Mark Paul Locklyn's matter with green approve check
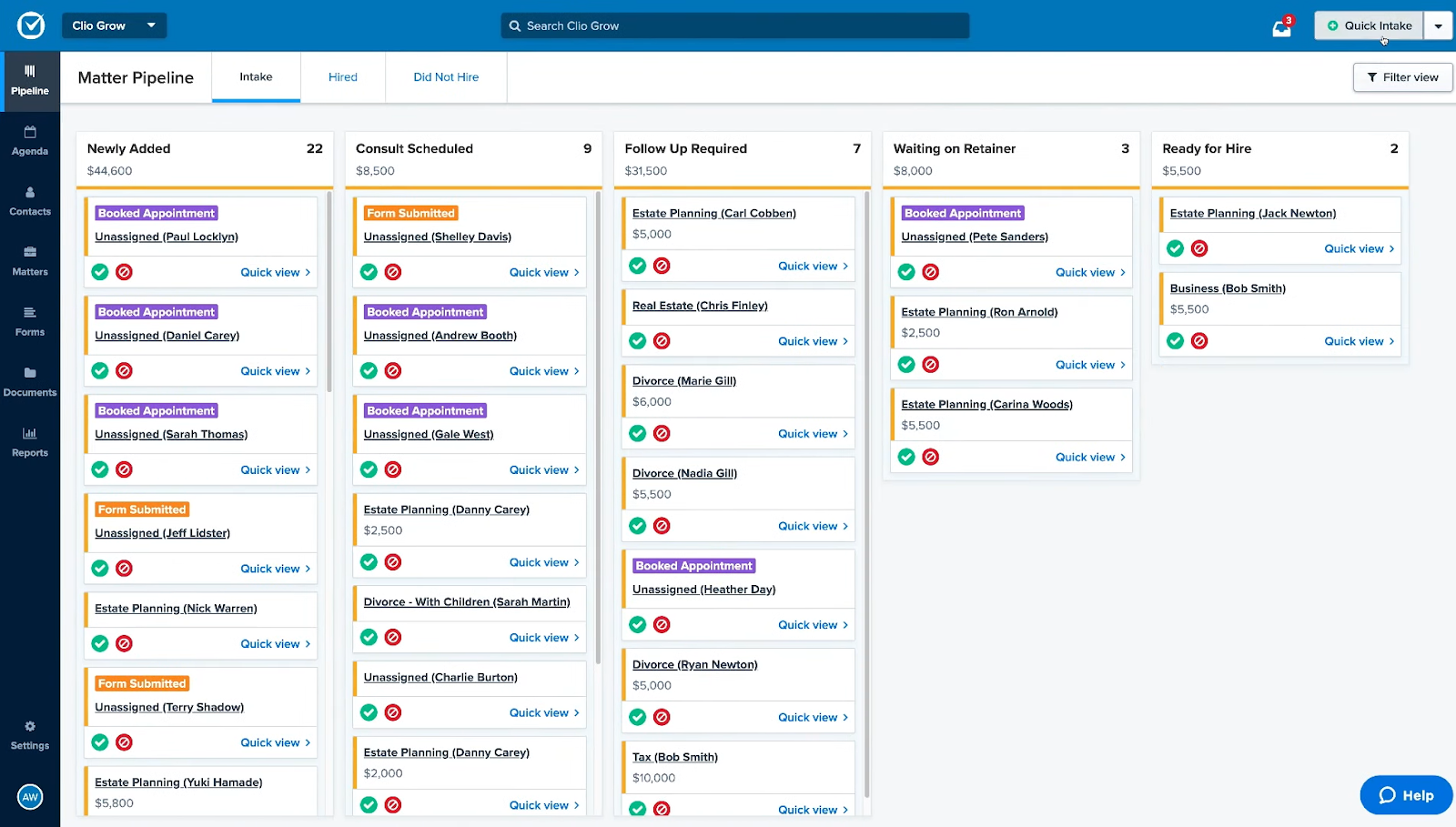 click(99, 271)
